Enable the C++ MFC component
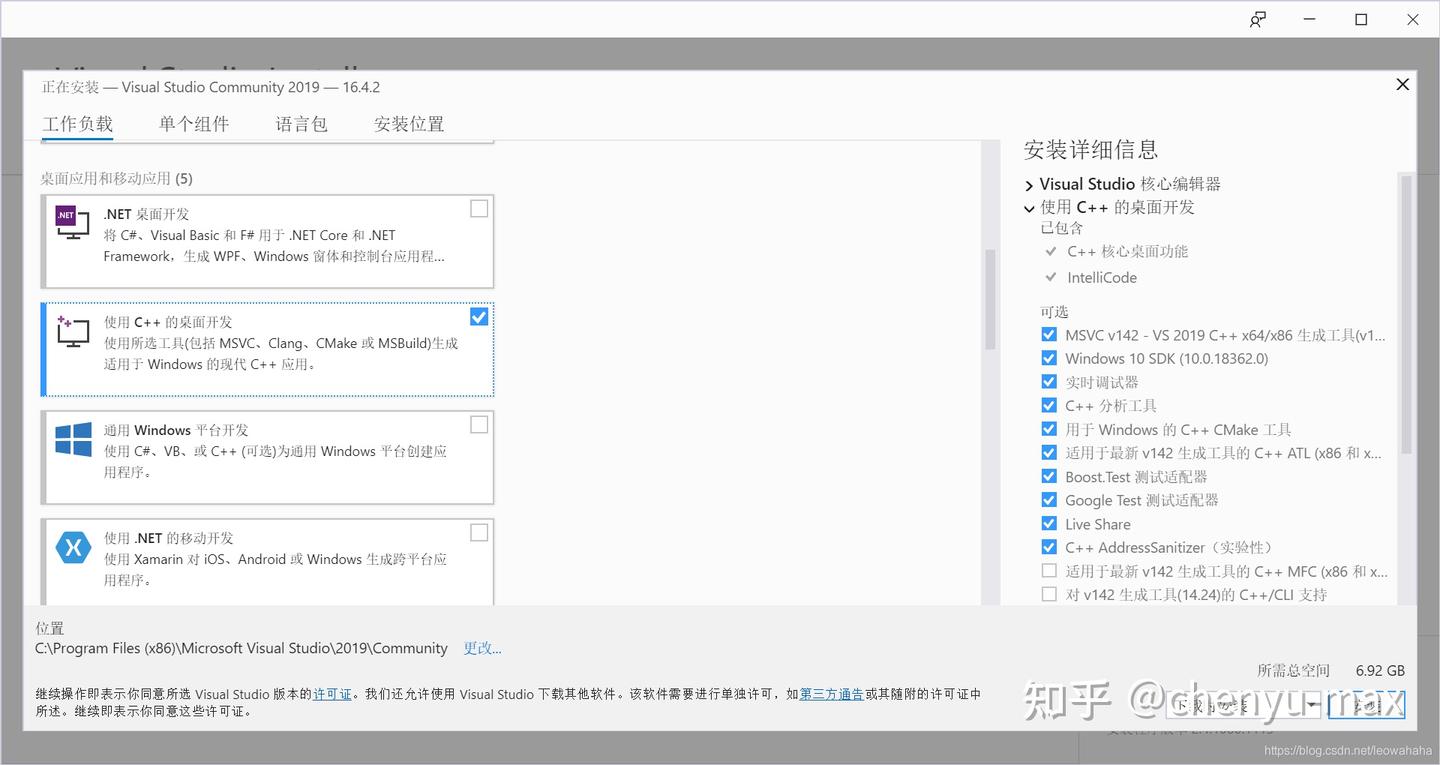 (1049, 571)
